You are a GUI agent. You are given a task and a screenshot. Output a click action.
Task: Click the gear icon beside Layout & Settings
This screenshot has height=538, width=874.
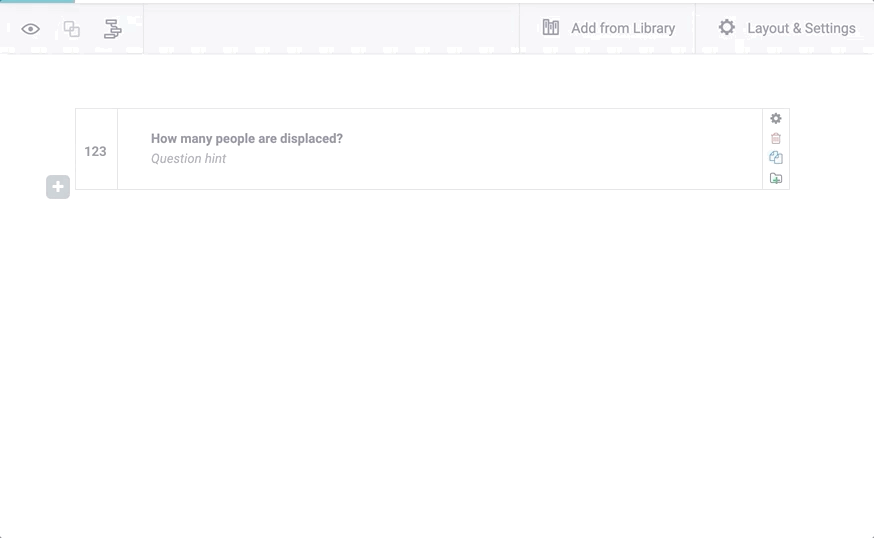click(727, 28)
